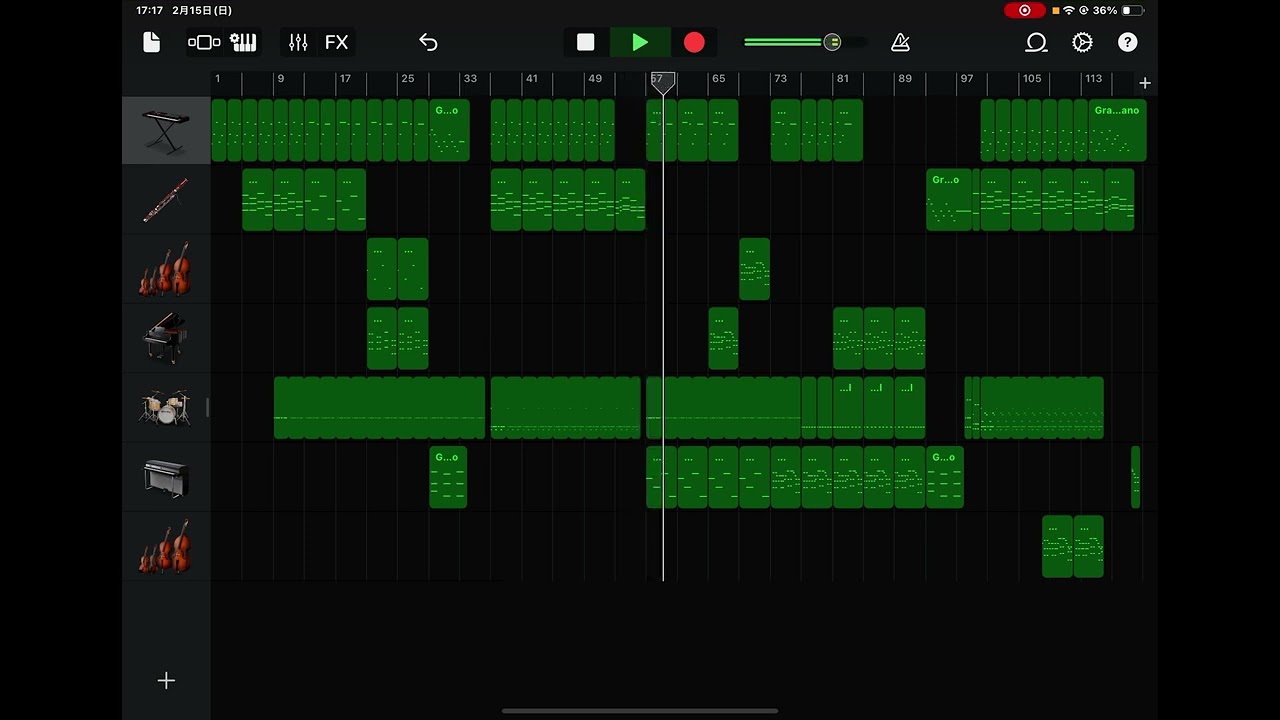Select the bassoon track header

tap(166, 200)
